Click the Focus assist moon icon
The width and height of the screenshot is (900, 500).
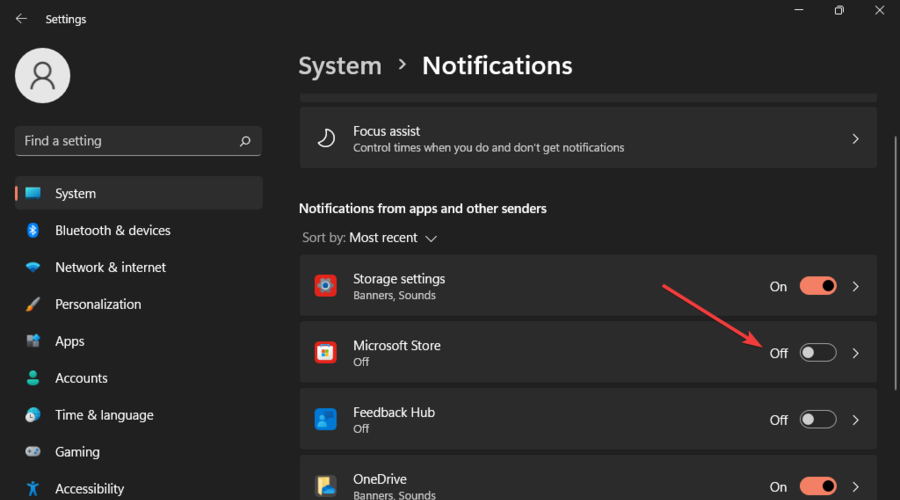pos(327,139)
